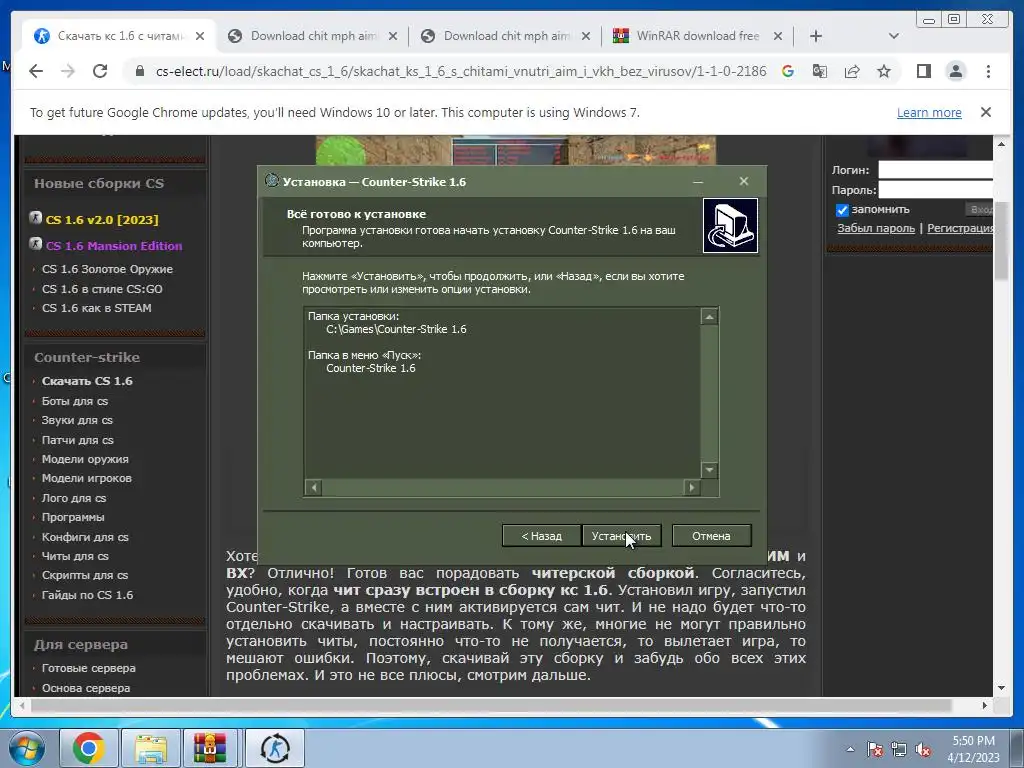Screen dimensions: 1024x768
Task: Open Боты для cs link
Action: 74,401
